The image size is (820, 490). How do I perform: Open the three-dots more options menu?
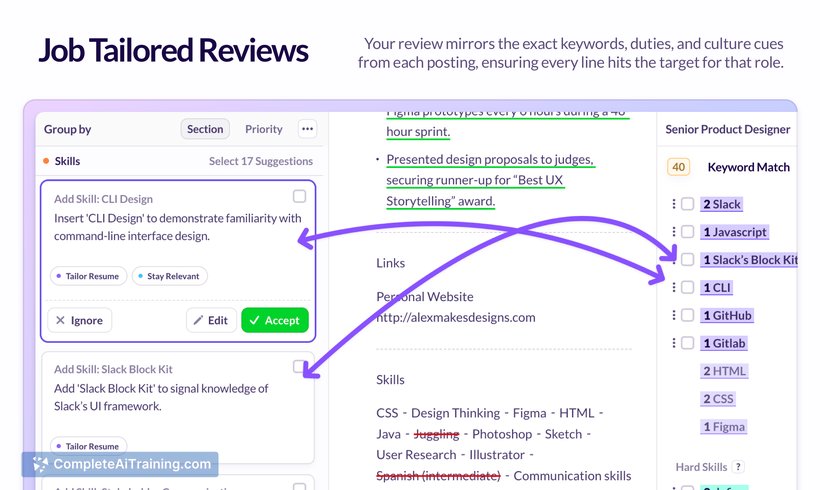(x=308, y=129)
